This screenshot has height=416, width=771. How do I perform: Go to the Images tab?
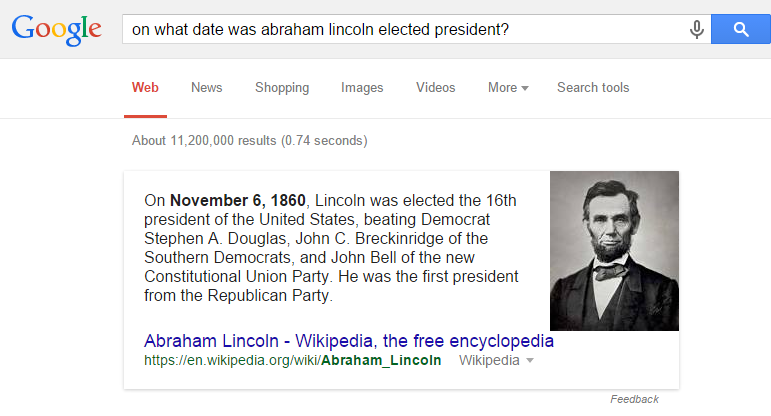[362, 88]
